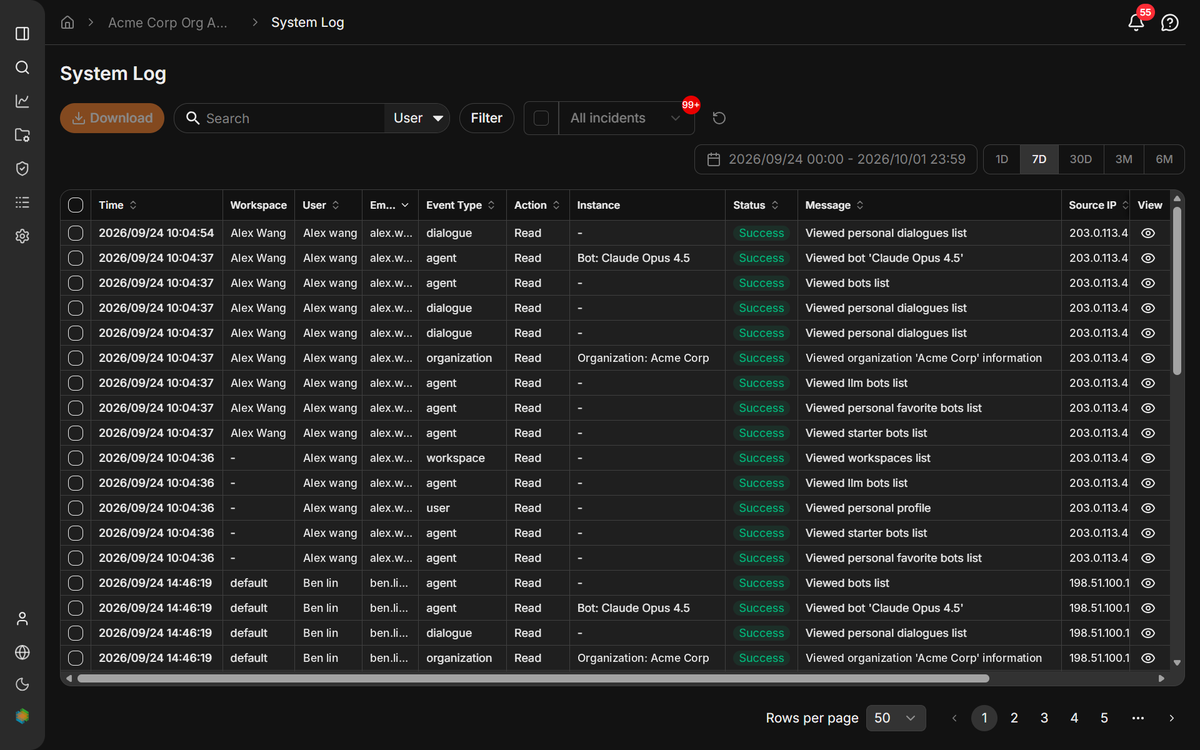Open the search icon in sidebar
The image size is (1200, 750).
pos(22,68)
